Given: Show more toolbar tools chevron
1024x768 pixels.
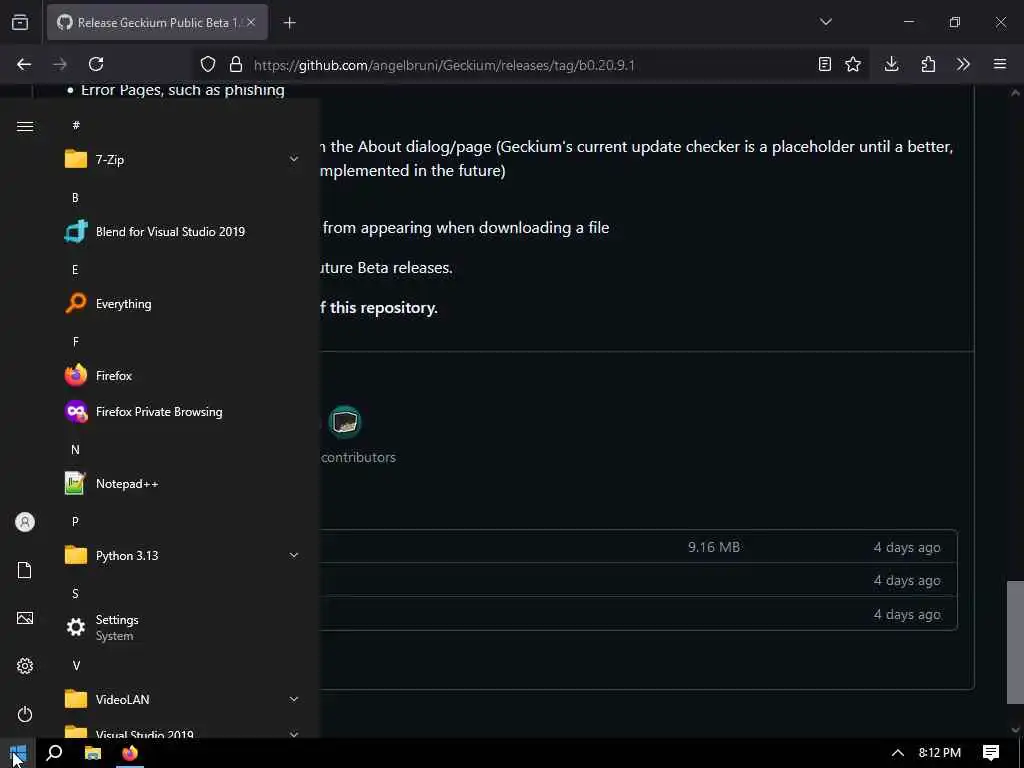Looking at the screenshot, I should point(963,64).
